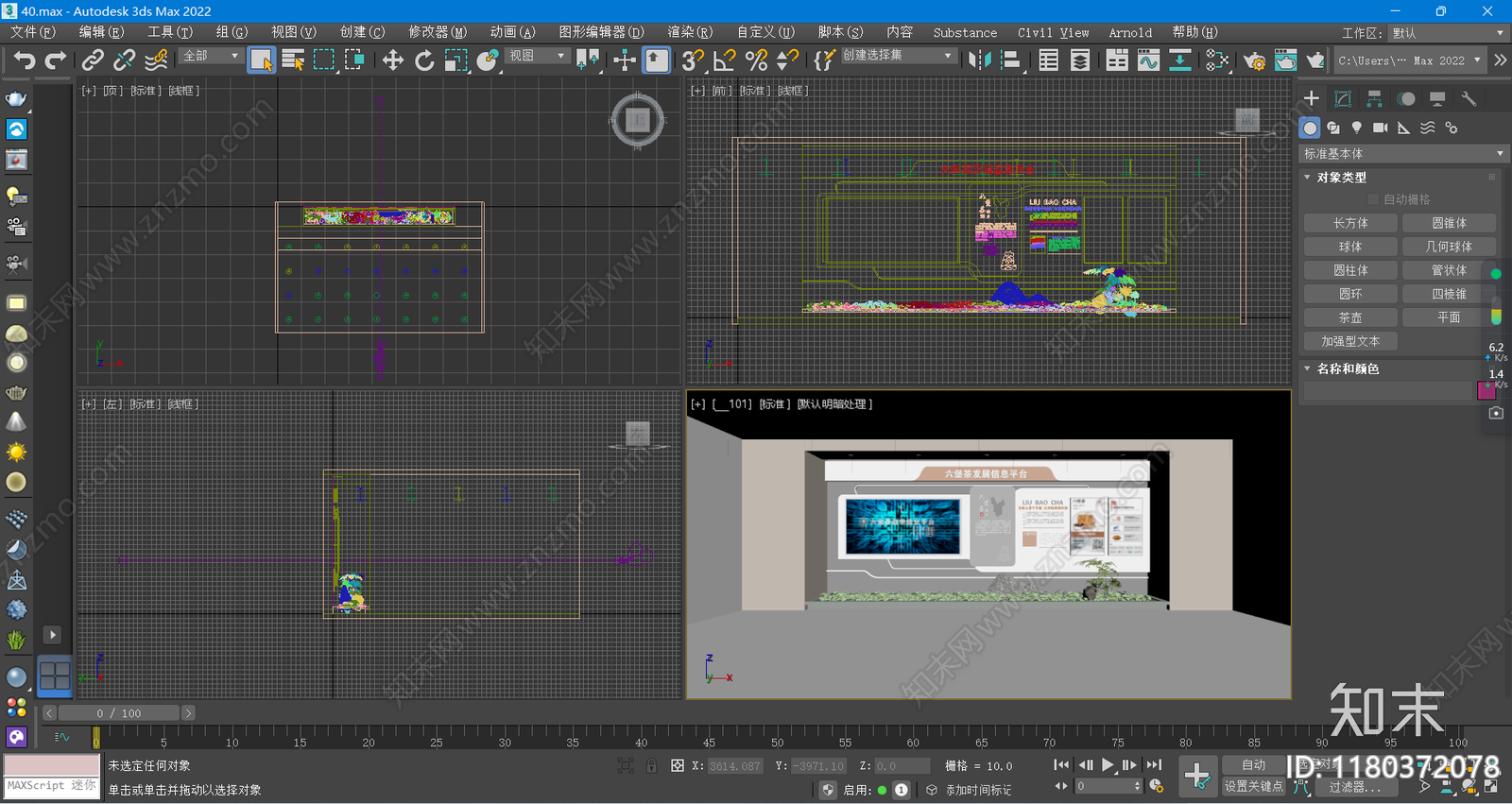The image size is (1512, 804).
Task: Open Rendered Frame Window icon
Action: coord(1285,60)
